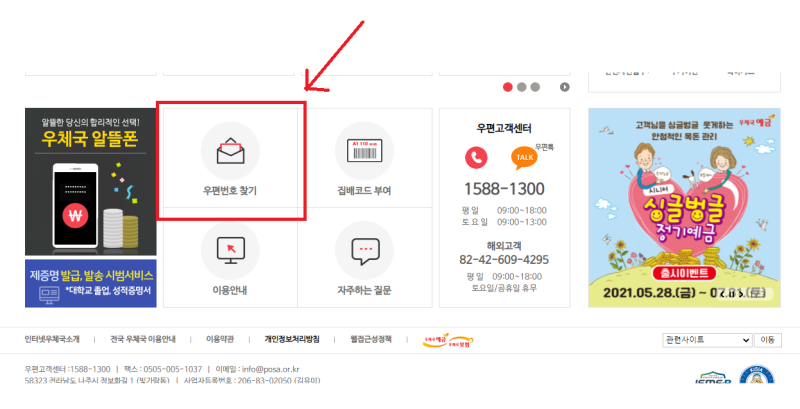Open the 이용약관 footer link
The height and width of the screenshot is (409, 800).
point(220,339)
